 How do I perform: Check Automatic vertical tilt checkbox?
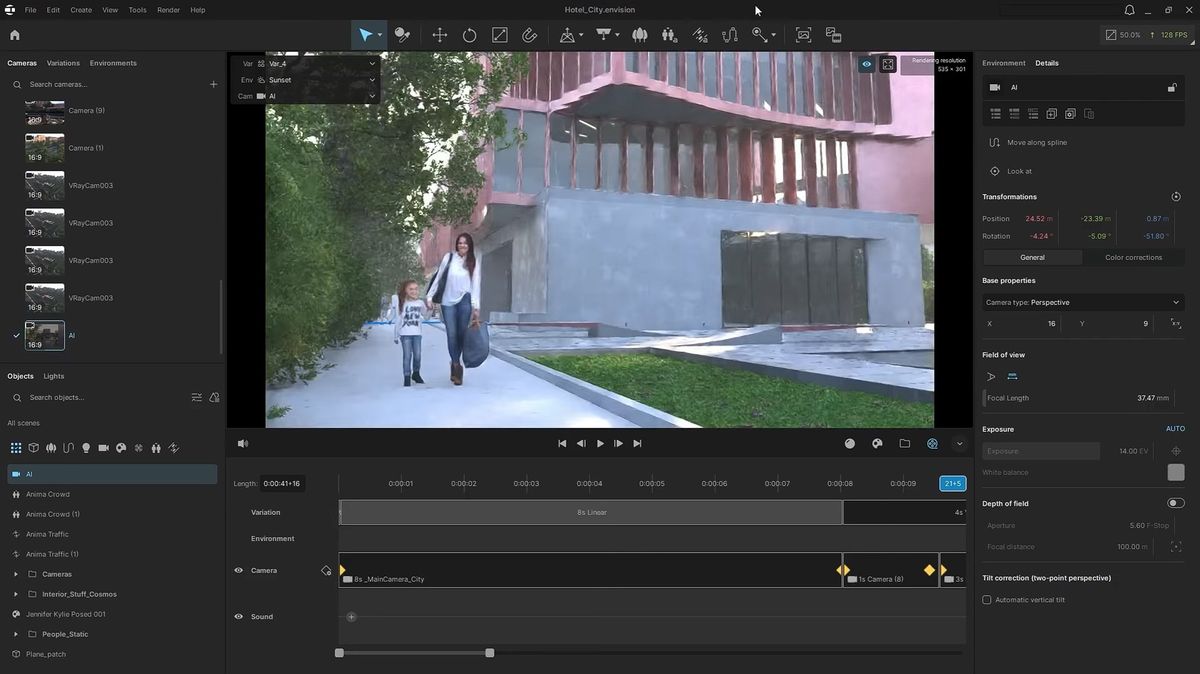click(x=987, y=600)
